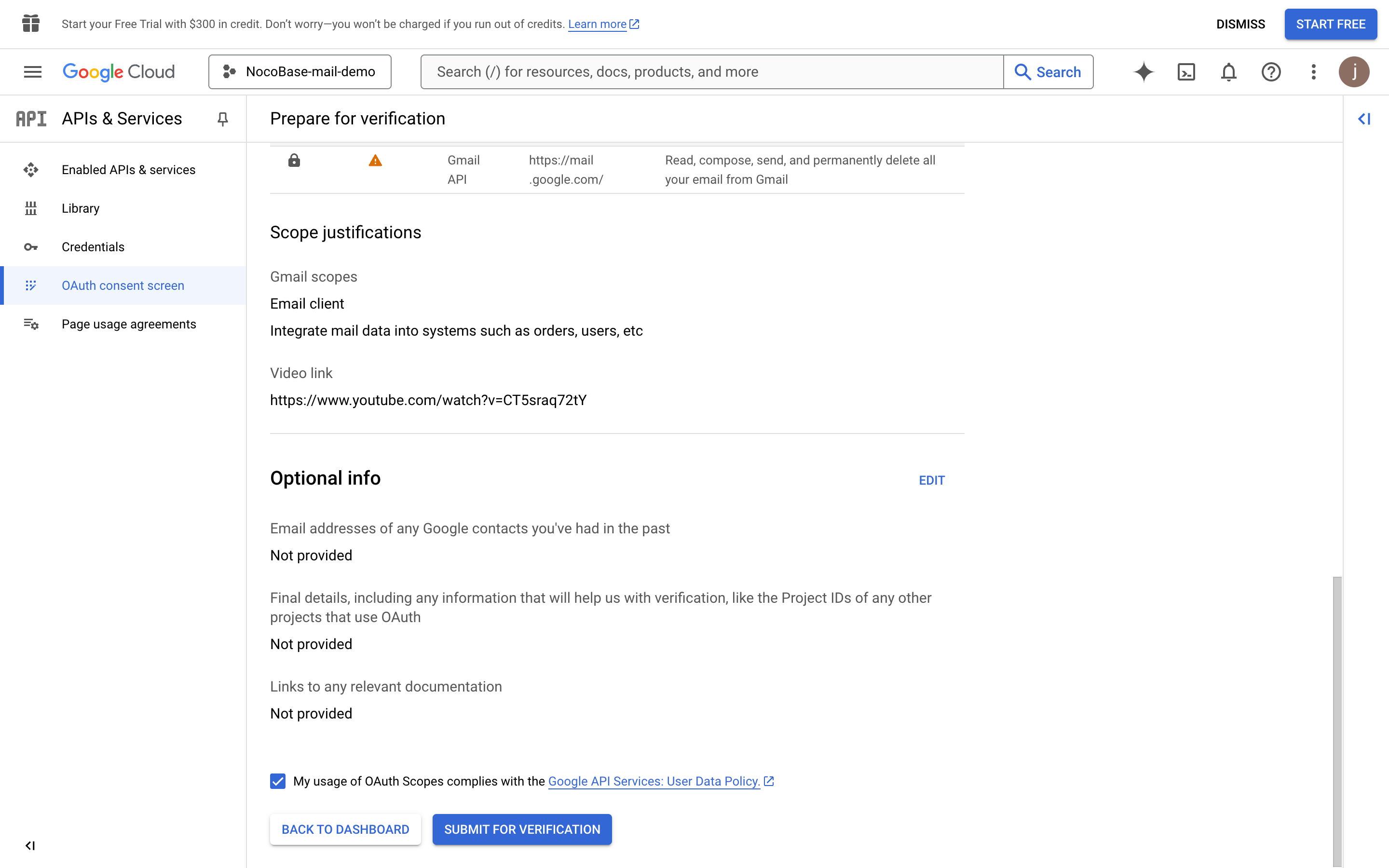Click the page vertical scrollbar
Screen dimensions: 1389x868
(x=1337, y=718)
